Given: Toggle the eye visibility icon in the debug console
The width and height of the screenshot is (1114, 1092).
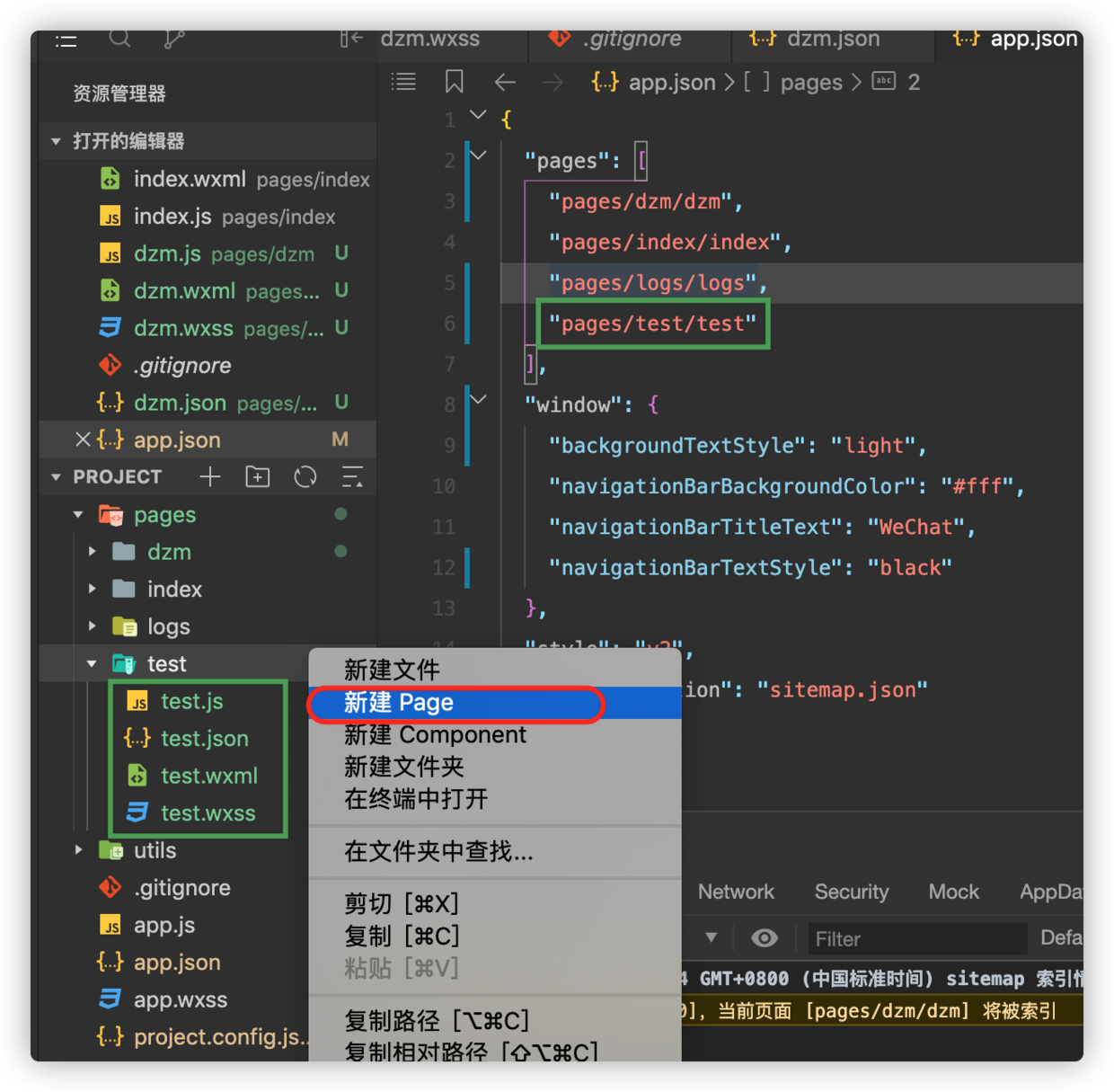Looking at the screenshot, I should [765, 937].
